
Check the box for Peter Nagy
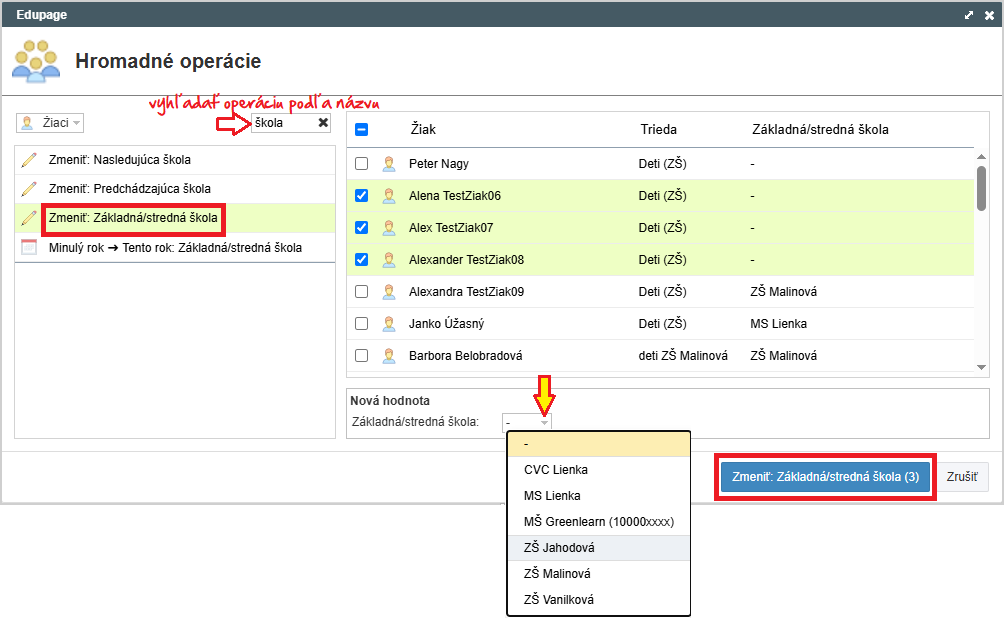(362, 164)
